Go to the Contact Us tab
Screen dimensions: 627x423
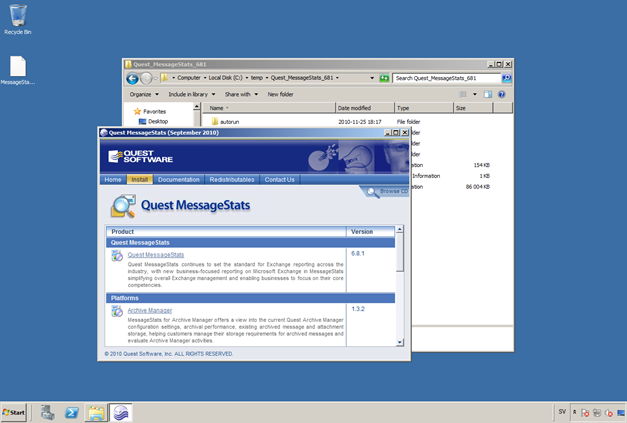(280, 180)
